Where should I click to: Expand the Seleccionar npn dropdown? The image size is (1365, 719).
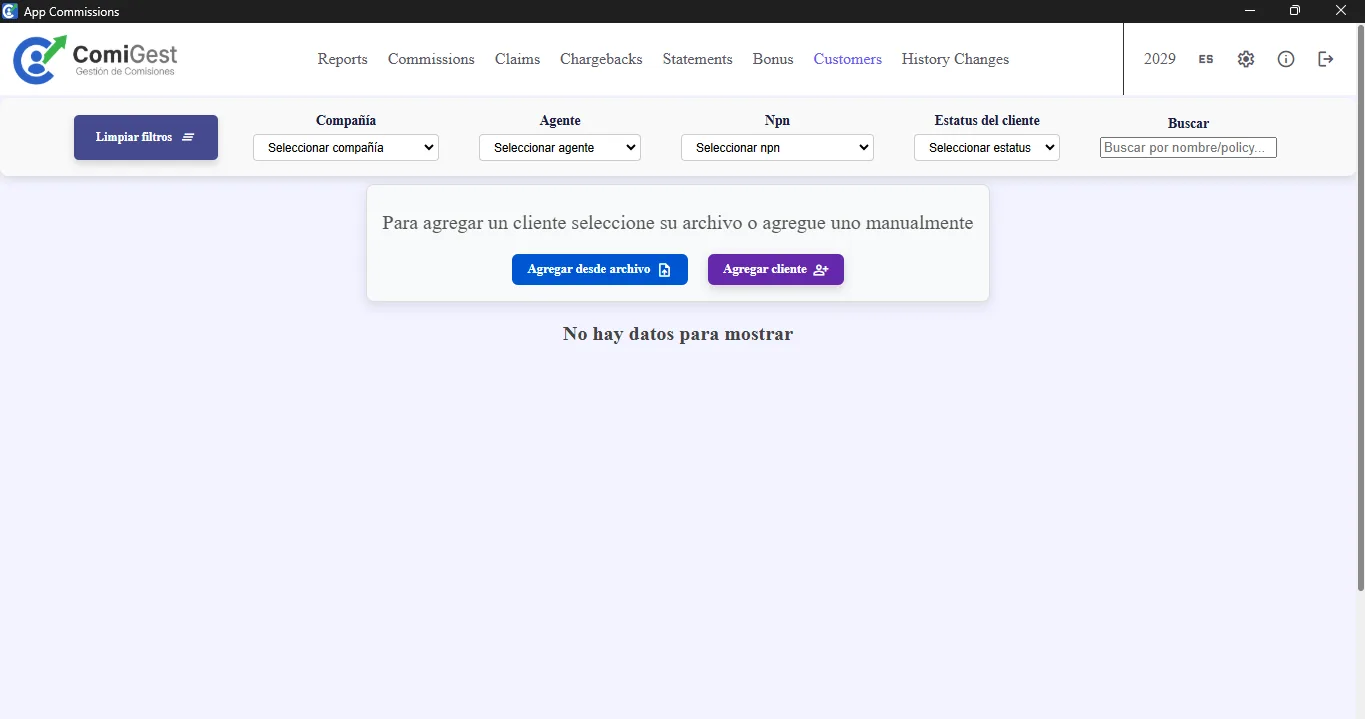pos(777,147)
